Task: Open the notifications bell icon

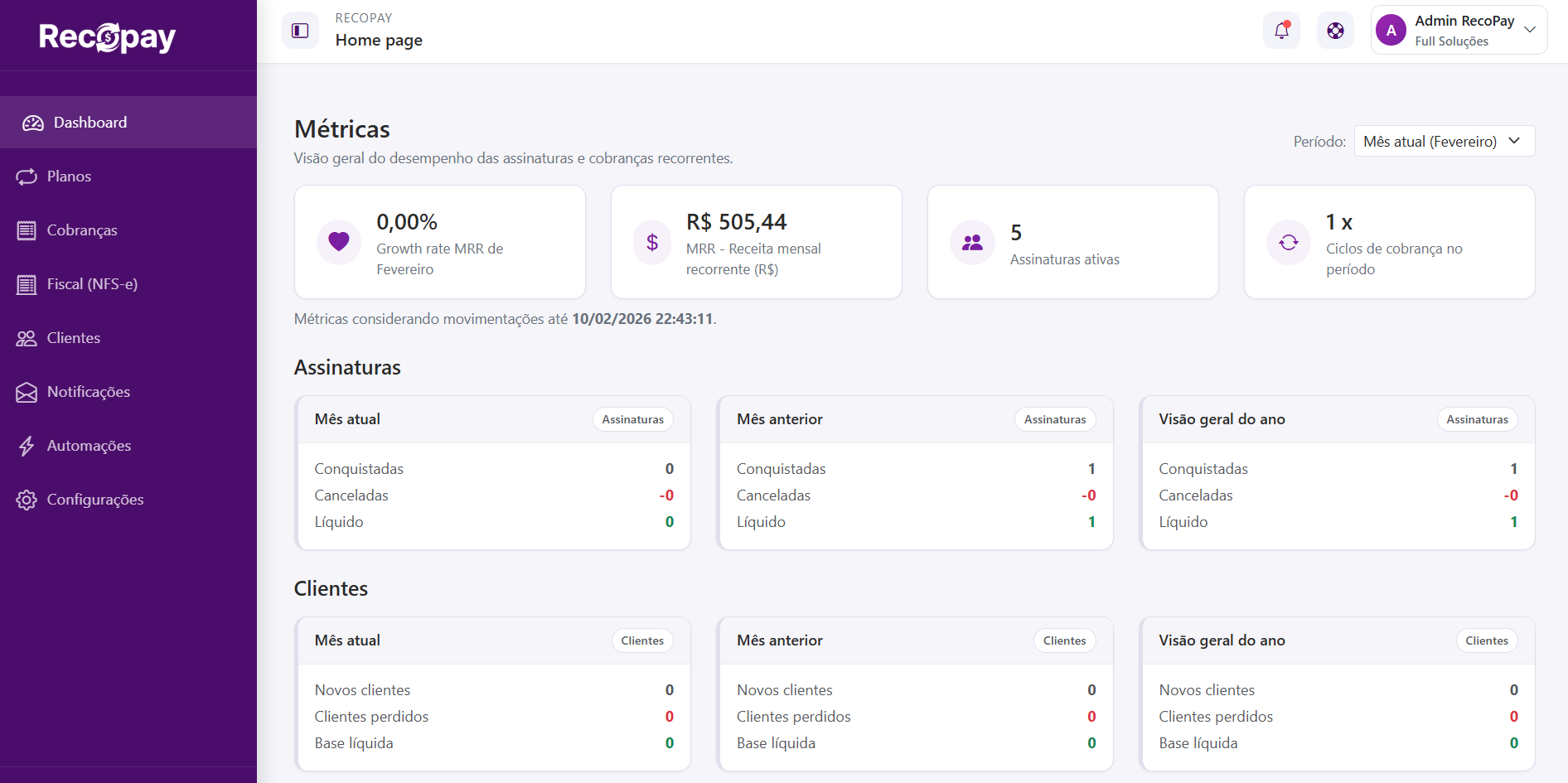Action: 1281,31
